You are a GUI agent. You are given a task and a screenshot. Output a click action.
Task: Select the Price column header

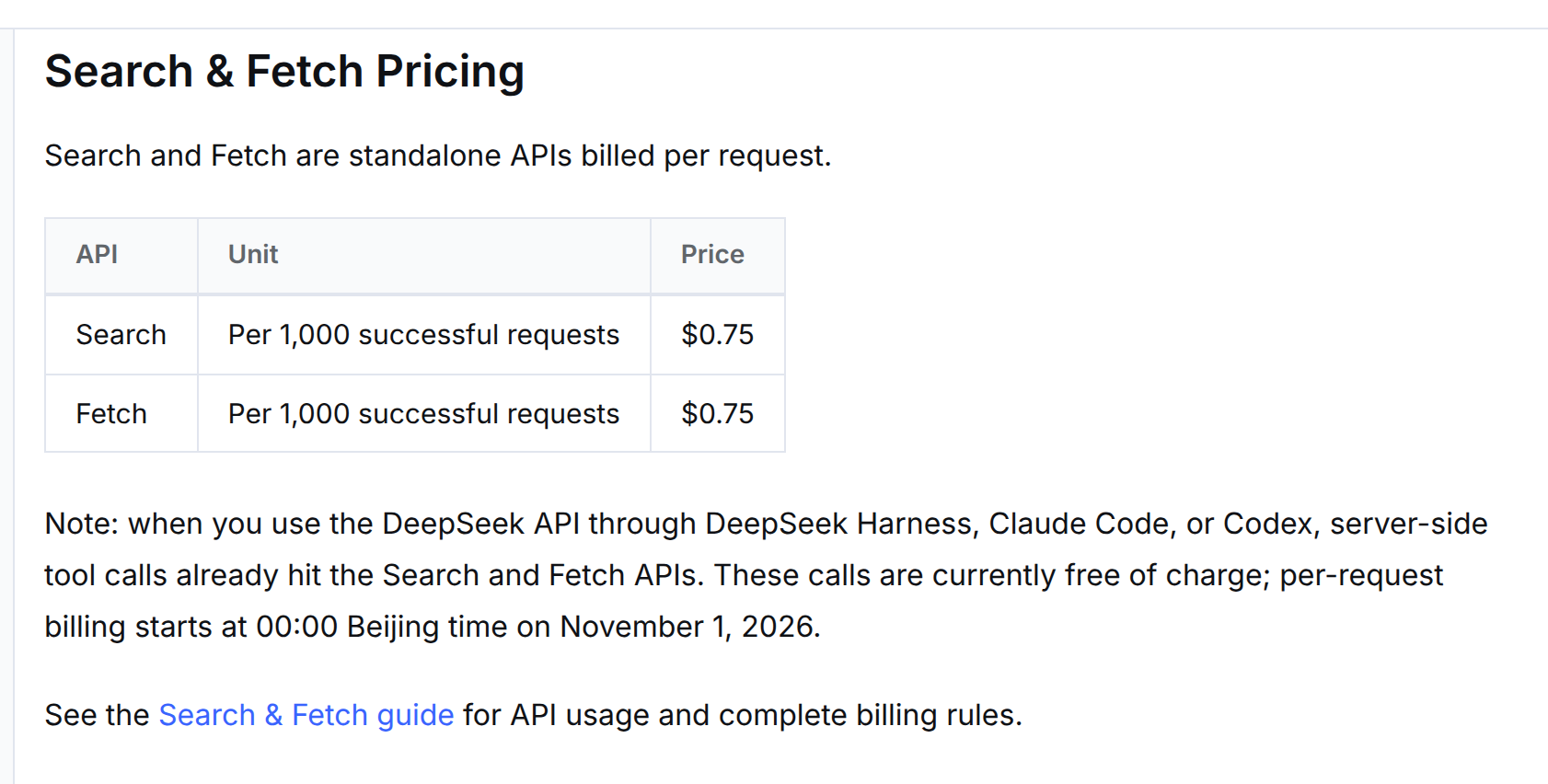pos(718,255)
